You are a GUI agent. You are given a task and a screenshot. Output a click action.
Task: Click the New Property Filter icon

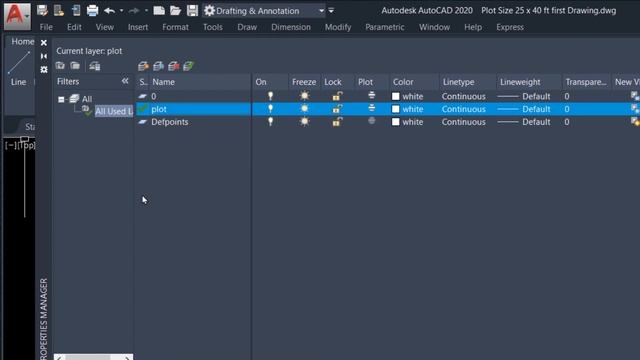(60, 66)
